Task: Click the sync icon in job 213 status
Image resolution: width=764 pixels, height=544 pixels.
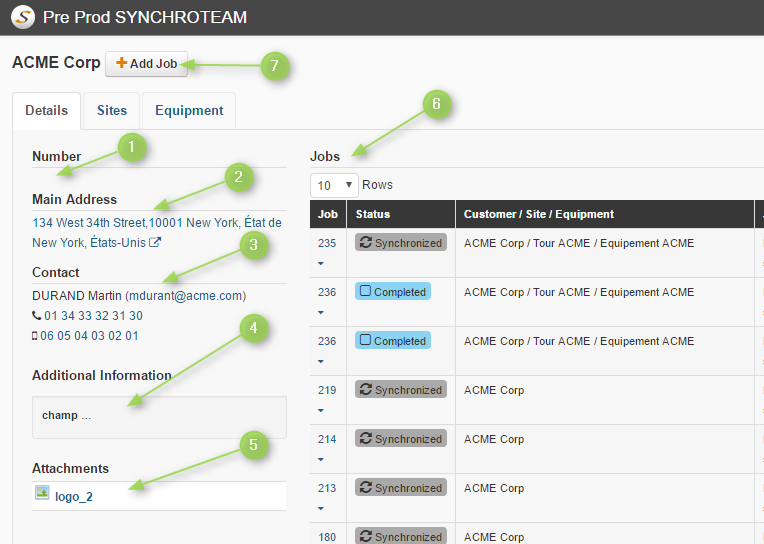Action: click(x=366, y=487)
